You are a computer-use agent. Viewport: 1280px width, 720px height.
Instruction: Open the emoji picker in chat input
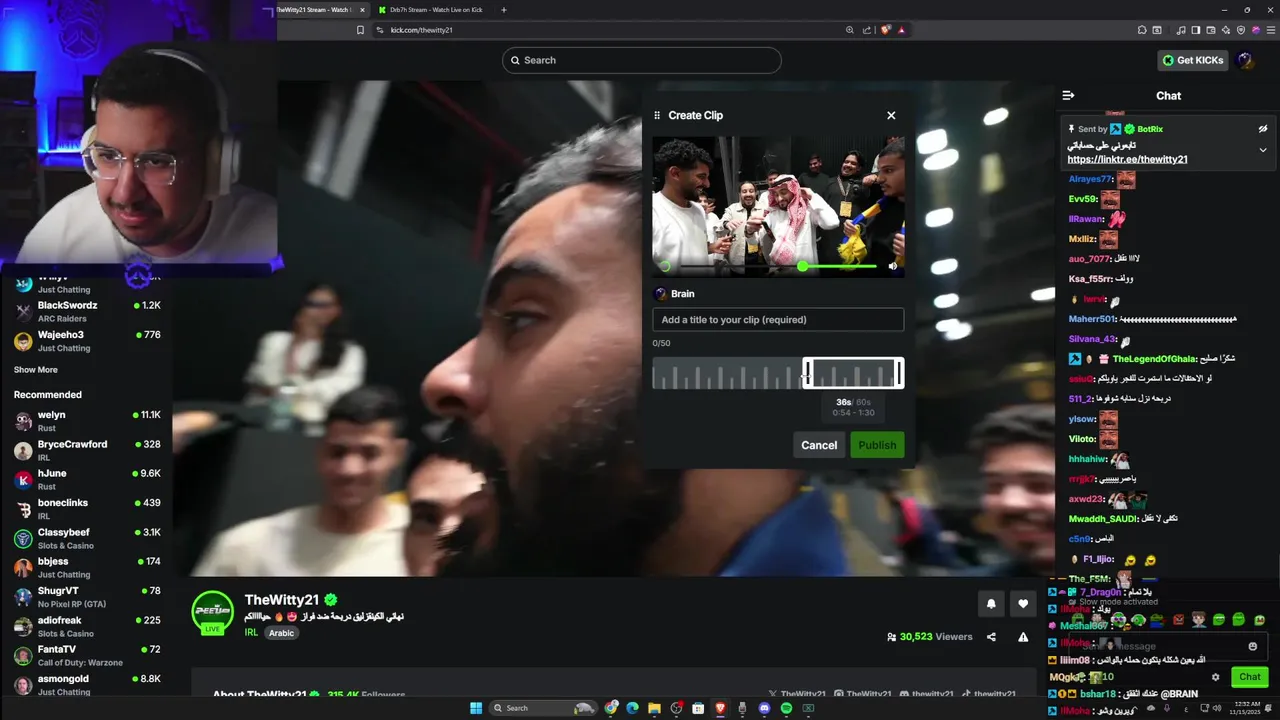point(1253,646)
